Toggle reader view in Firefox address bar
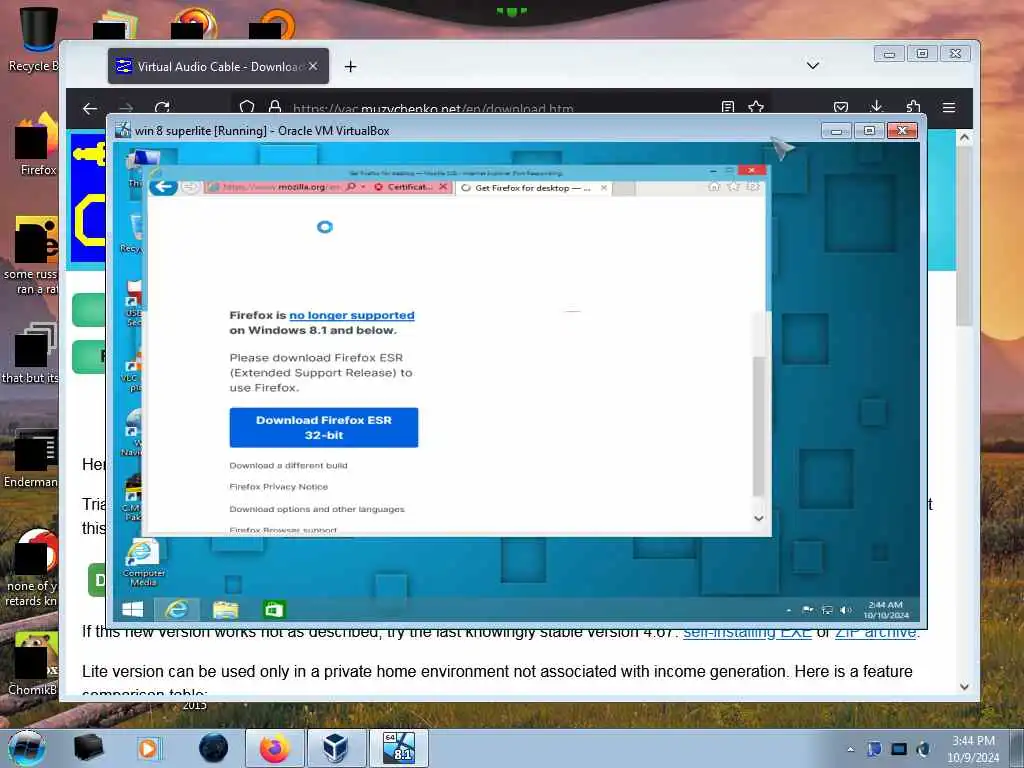 [x=728, y=107]
